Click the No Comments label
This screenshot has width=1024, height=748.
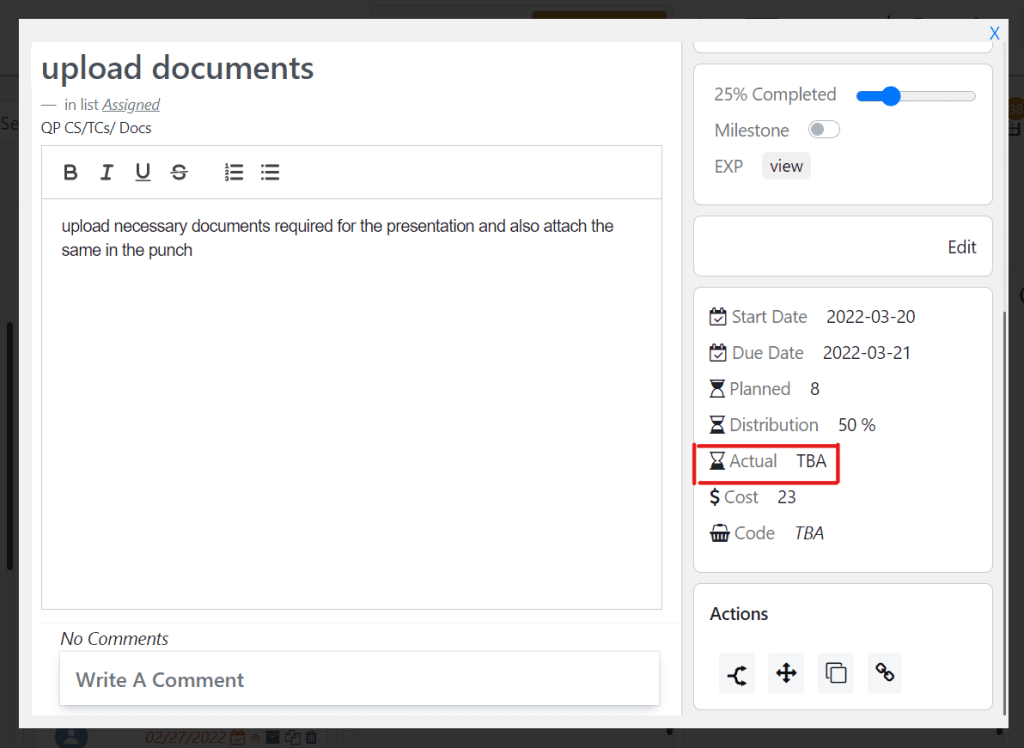pyautogui.click(x=114, y=638)
